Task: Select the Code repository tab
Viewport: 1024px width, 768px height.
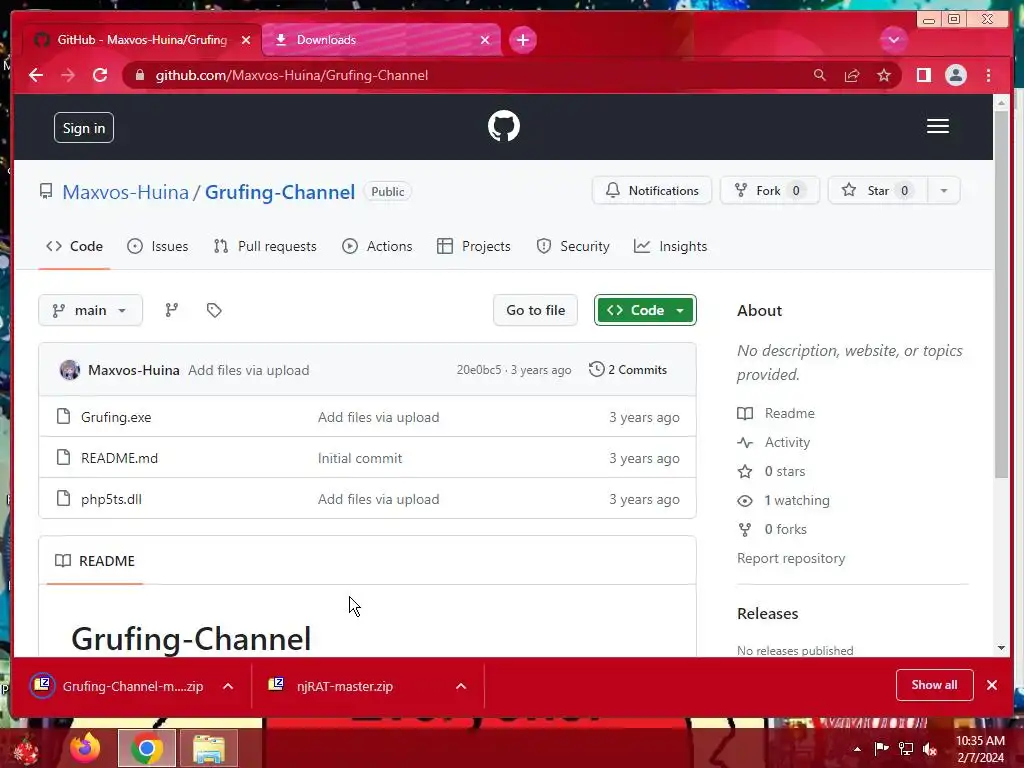Action: point(74,246)
